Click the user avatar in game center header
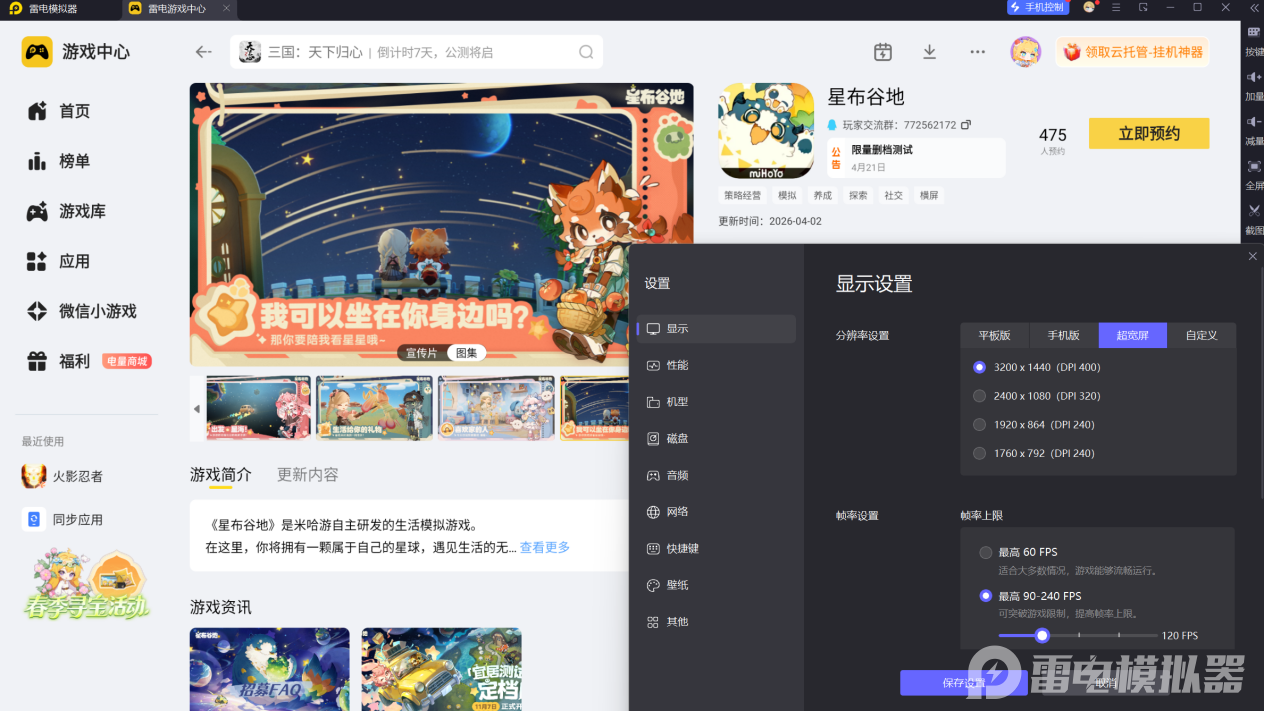1264x711 pixels. [x=1025, y=52]
